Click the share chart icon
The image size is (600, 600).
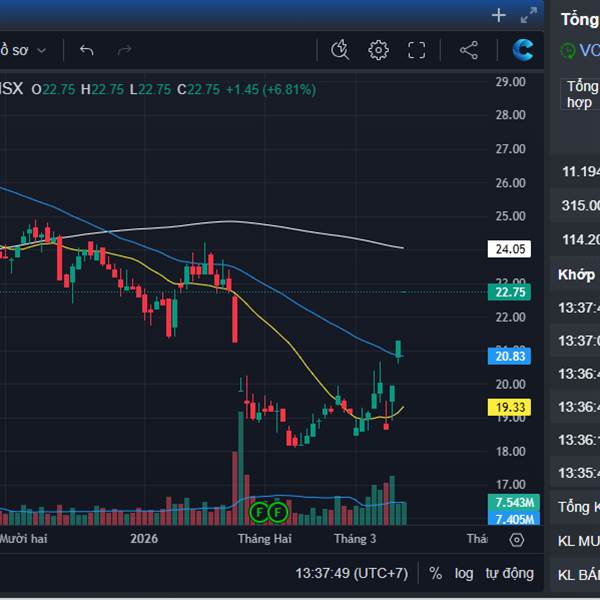pos(468,50)
